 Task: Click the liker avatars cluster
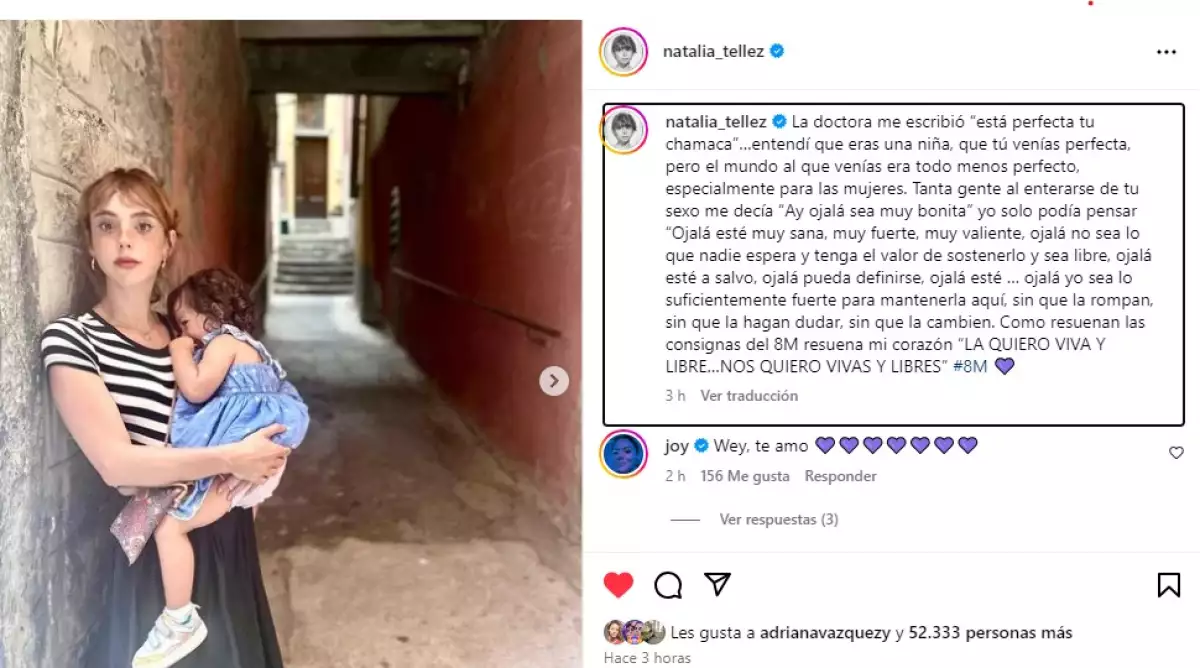634,632
